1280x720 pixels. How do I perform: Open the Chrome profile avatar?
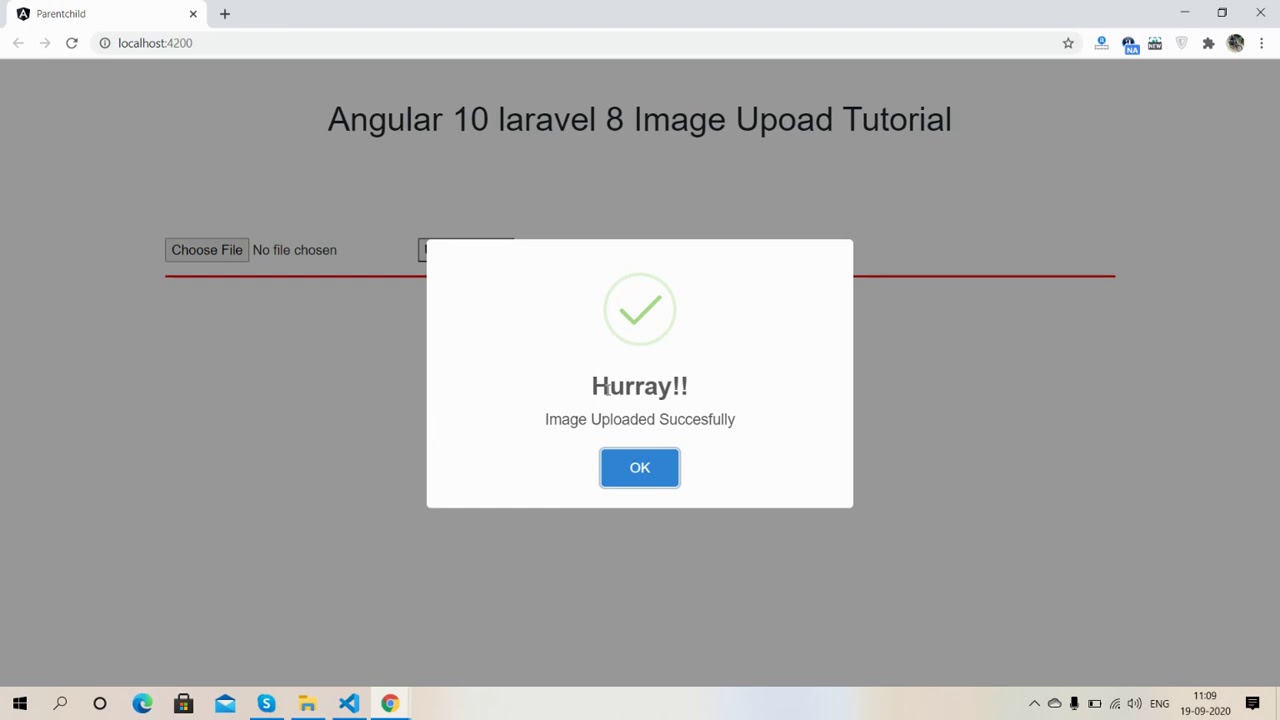click(x=1235, y=43)
